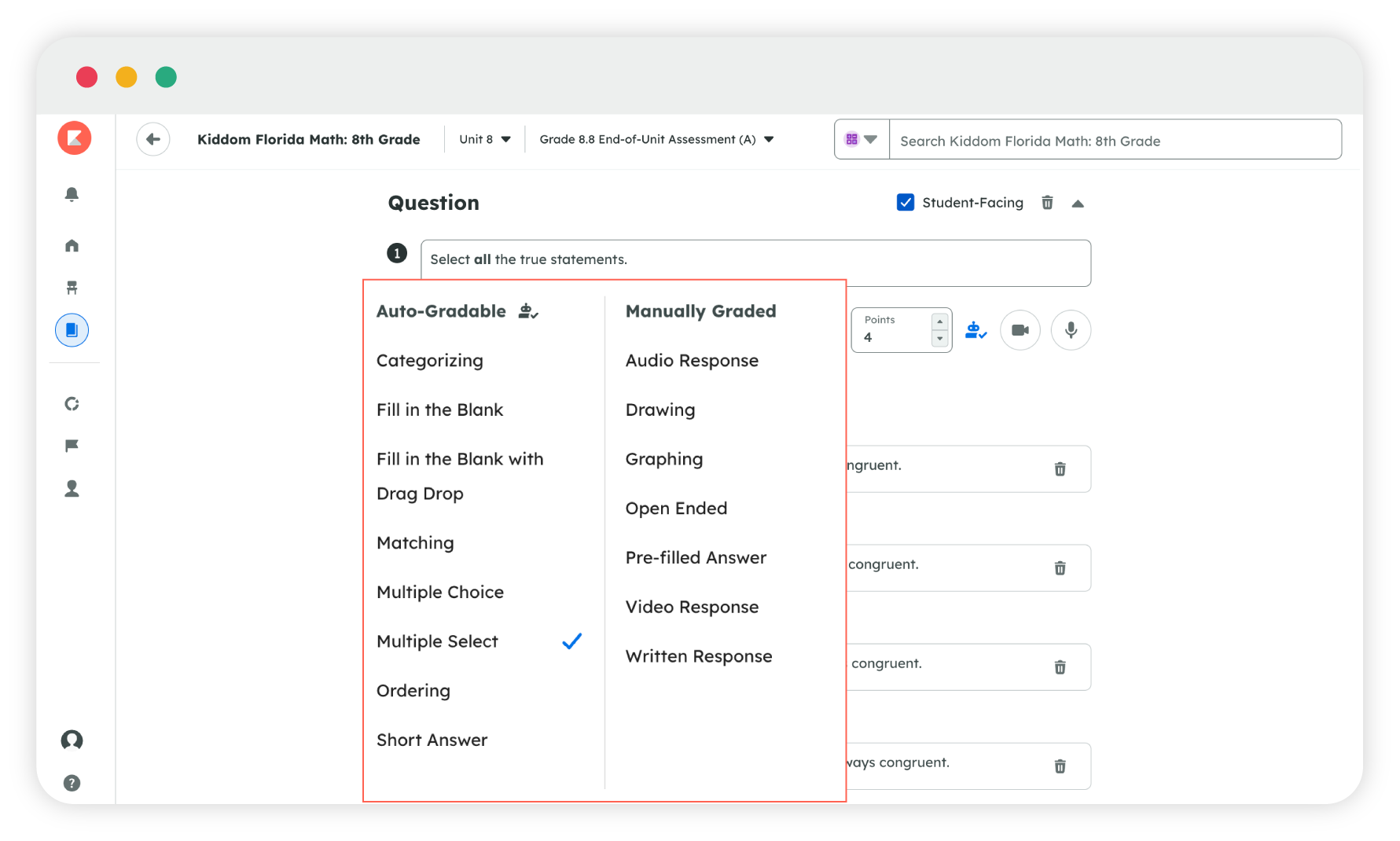Image resolution: width=1400 pixels, height=841 pixels.
Task: Add a video with camera icon
Action: (1020, 330)
